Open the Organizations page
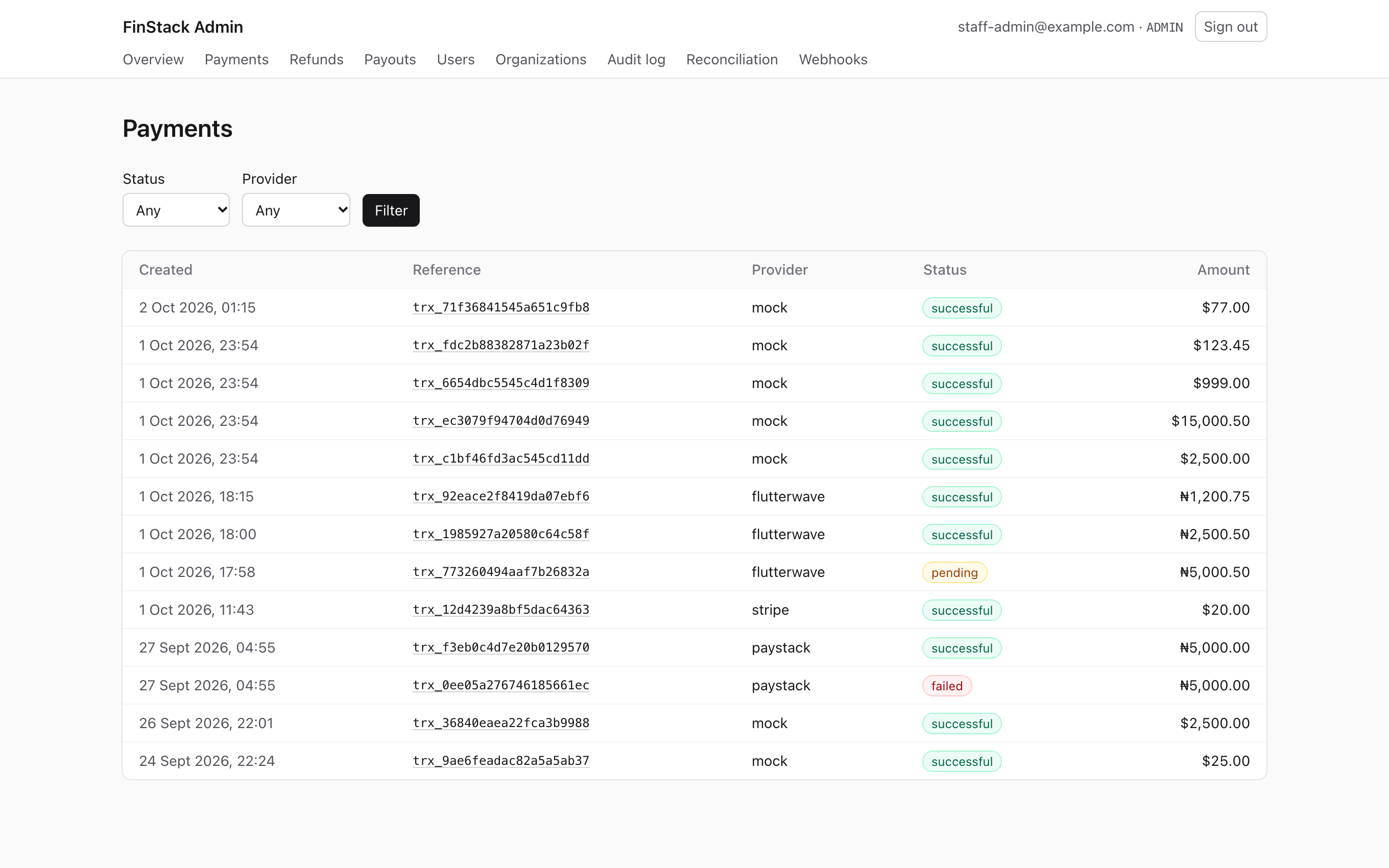The width and height of the screenshot is (1389, 868). tap(541, 59)
